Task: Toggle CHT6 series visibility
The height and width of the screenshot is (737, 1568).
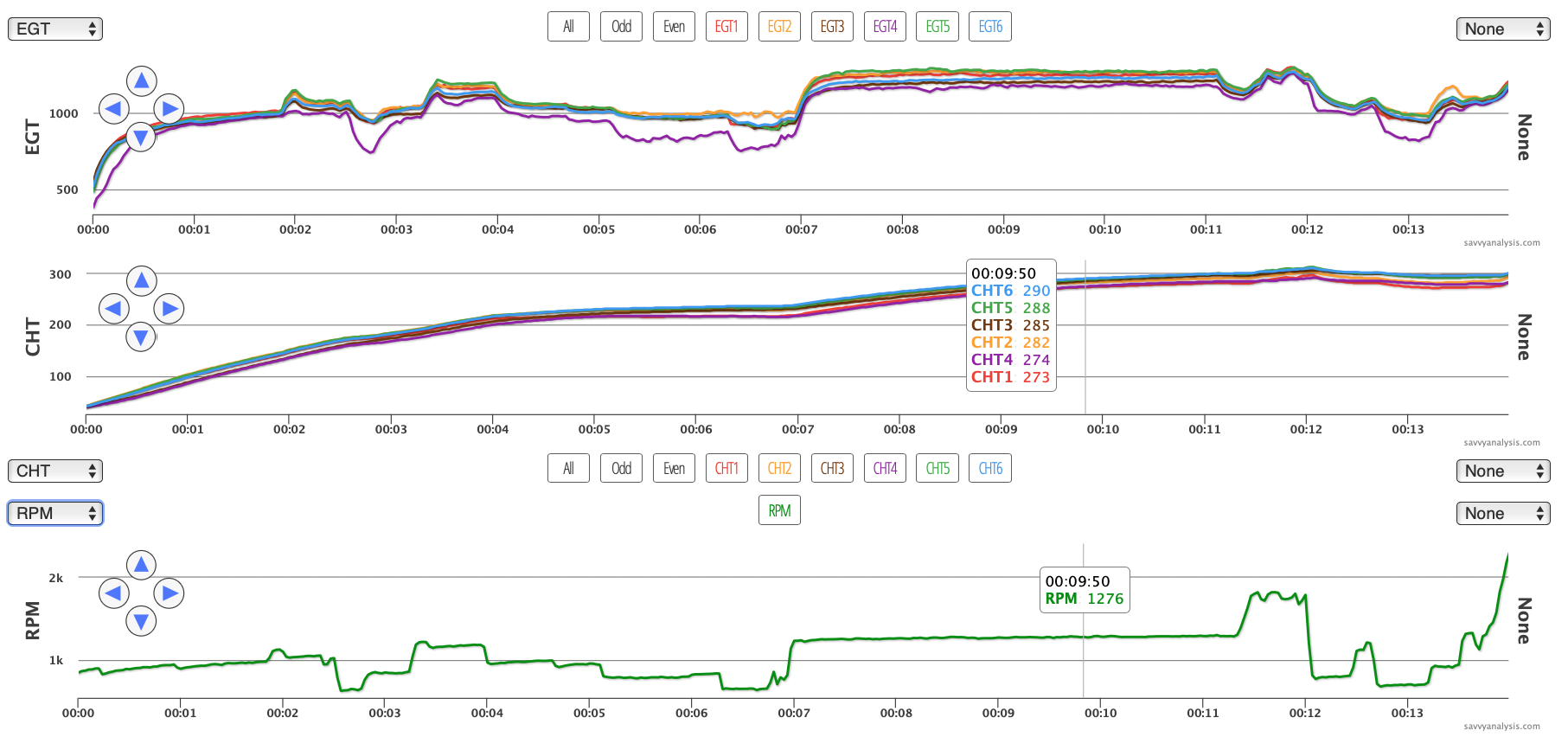Action: pos(990,469)
